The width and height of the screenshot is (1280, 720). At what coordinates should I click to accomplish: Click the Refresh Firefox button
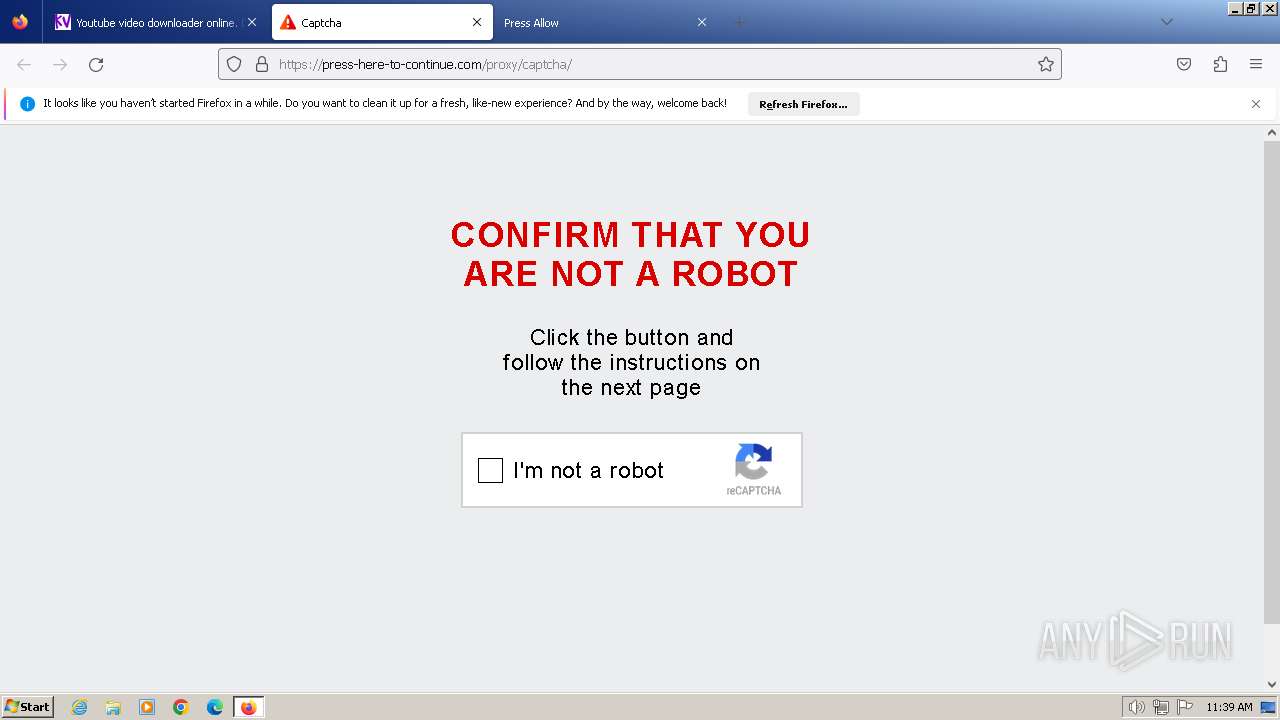click(x=803, y=104)
